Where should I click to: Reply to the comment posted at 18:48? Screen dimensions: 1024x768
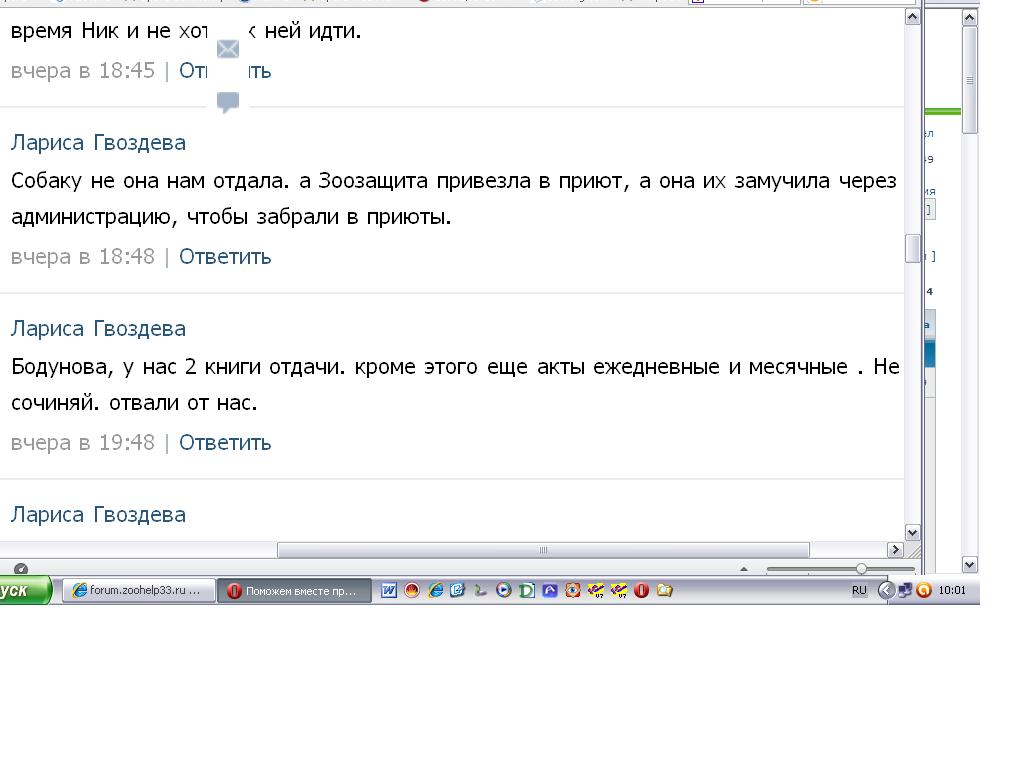point(225,256)
